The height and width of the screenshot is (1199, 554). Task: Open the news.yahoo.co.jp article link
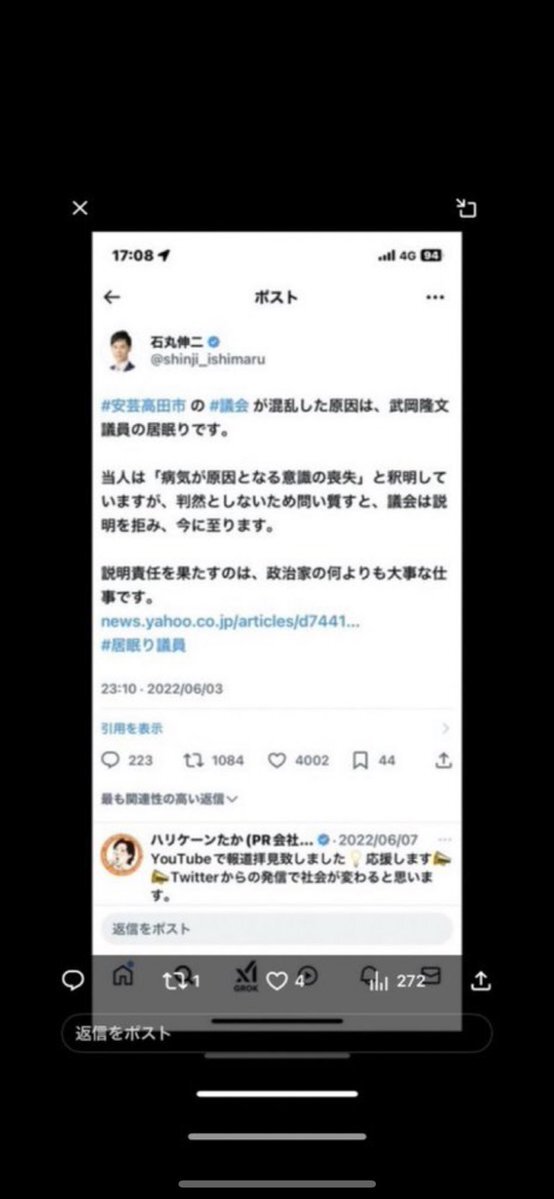coord(230,621)
